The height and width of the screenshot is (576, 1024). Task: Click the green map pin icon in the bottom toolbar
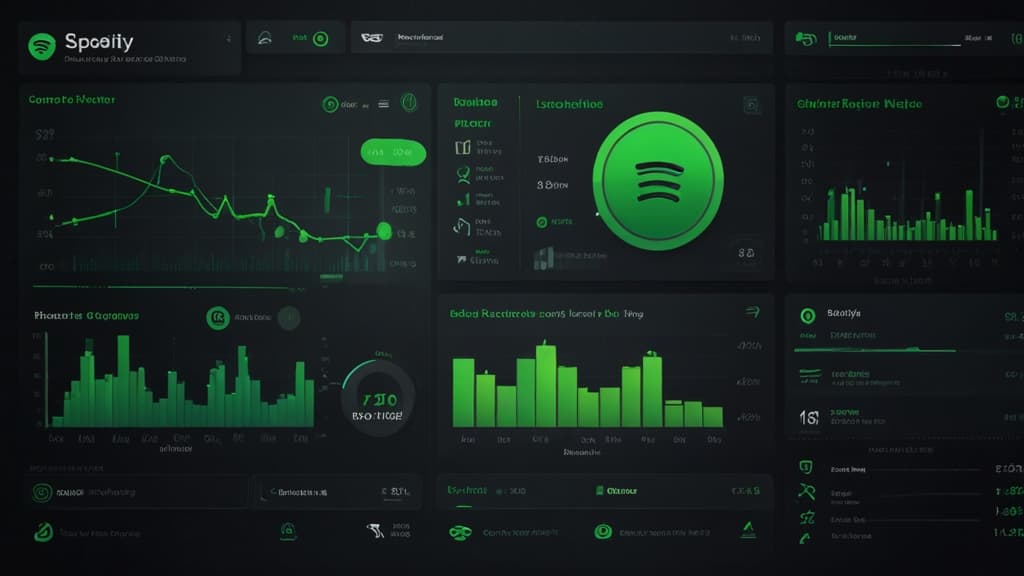(x=288, y=530)
